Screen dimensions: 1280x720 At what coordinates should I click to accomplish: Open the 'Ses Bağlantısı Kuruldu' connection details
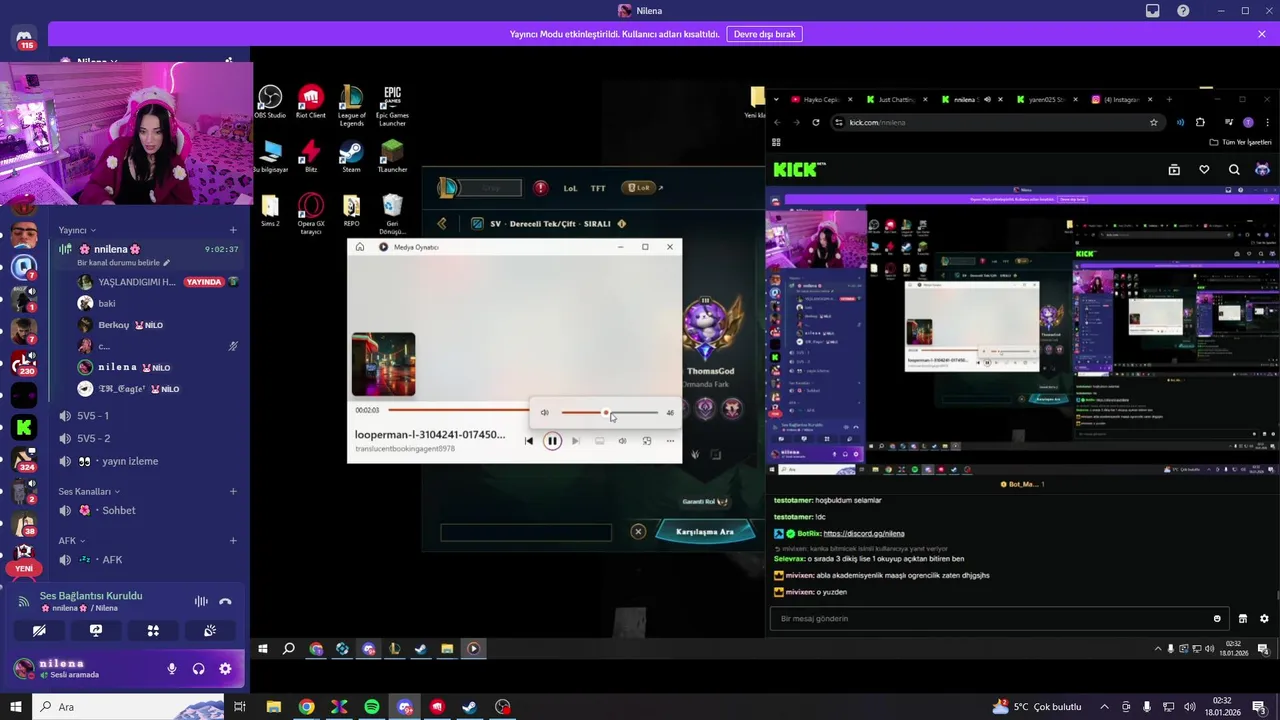pos(91,596)
